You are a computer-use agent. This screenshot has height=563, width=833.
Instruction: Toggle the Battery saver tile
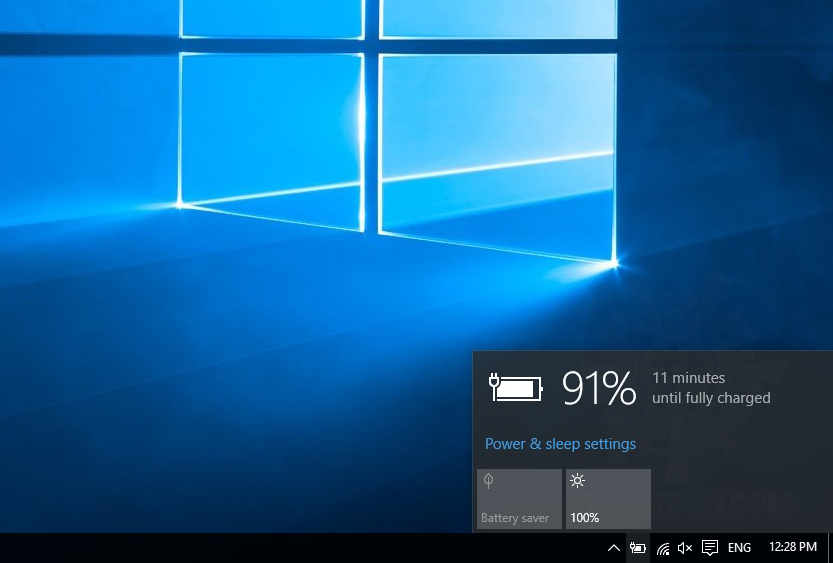point(519,499)
